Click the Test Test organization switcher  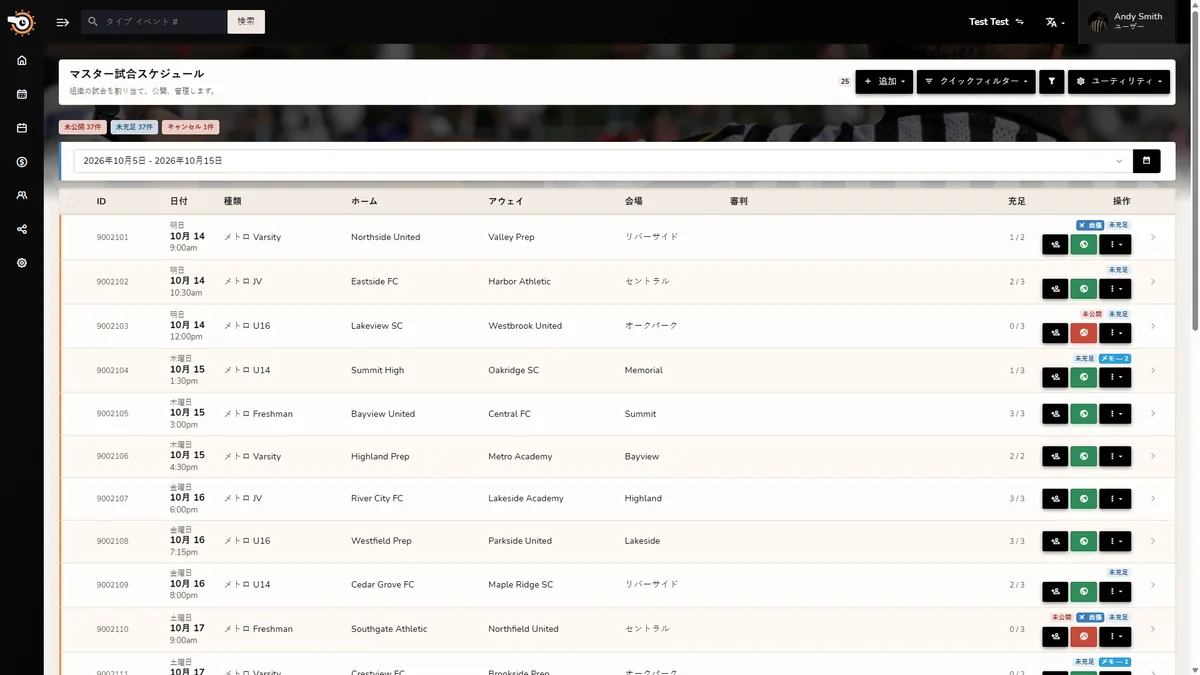(996, 21)
